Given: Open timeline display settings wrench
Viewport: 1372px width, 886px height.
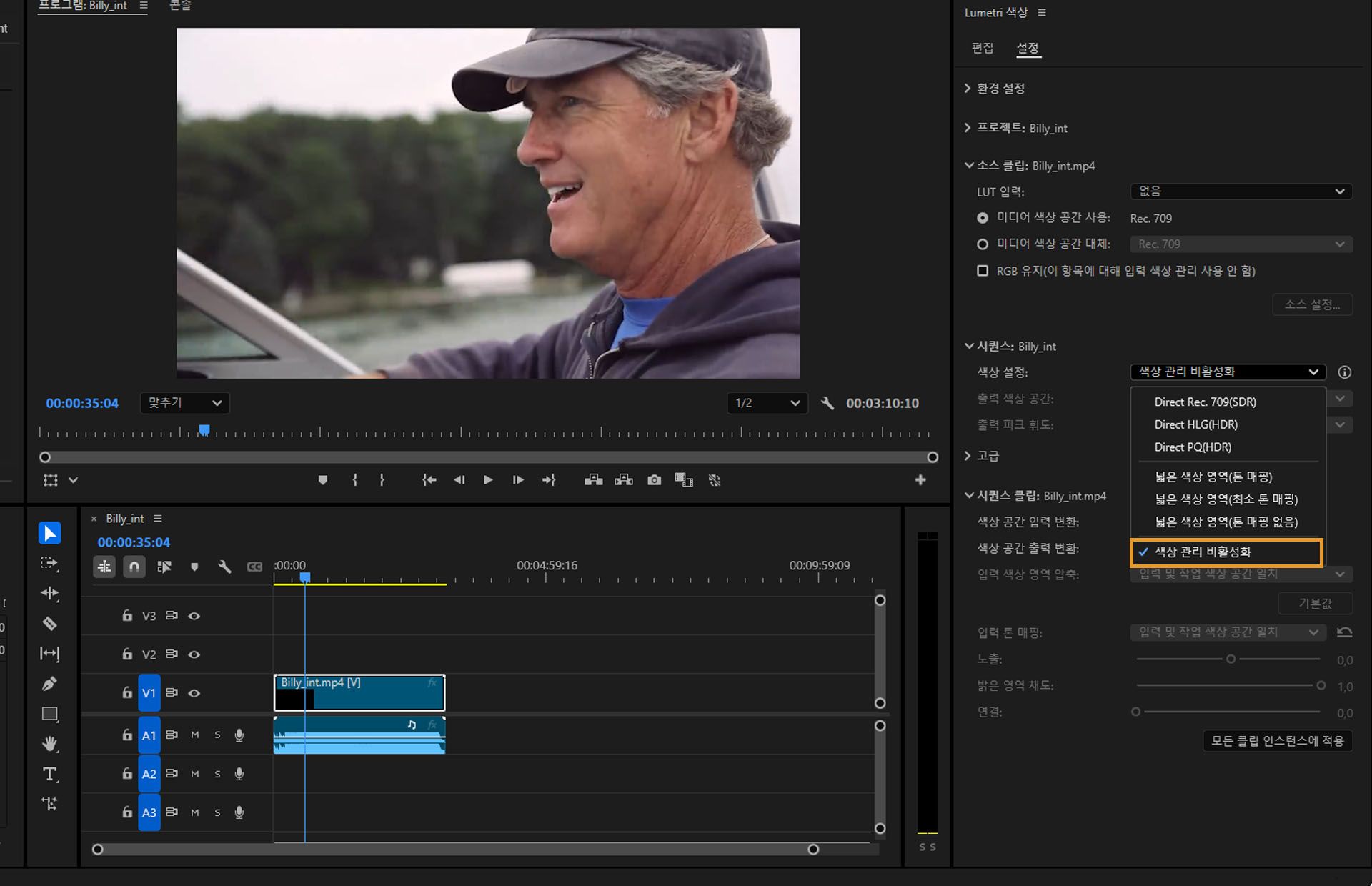Looking at the screenshot, I should (224, 567).
